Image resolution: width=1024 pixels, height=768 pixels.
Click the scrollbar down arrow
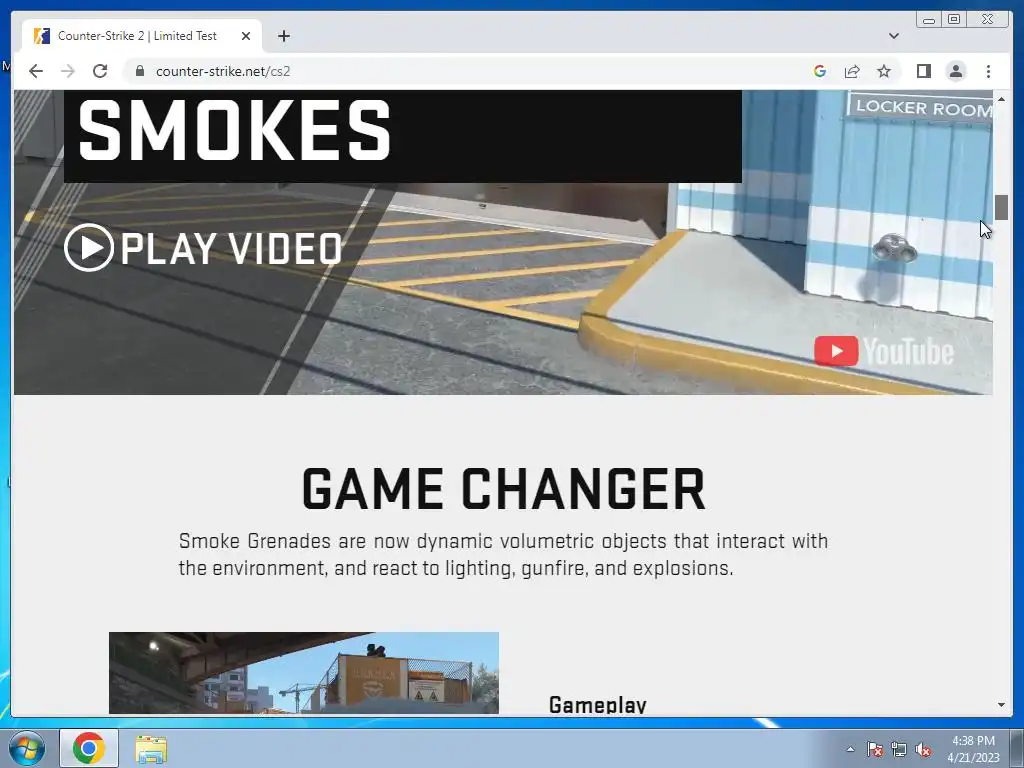(x=1001, y=705)
